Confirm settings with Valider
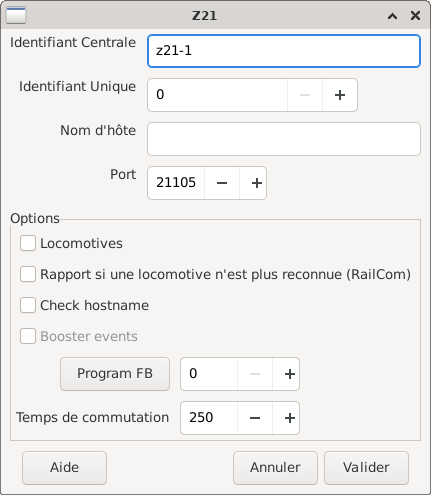This screenshot has height=495, width=431. [366, 468]
